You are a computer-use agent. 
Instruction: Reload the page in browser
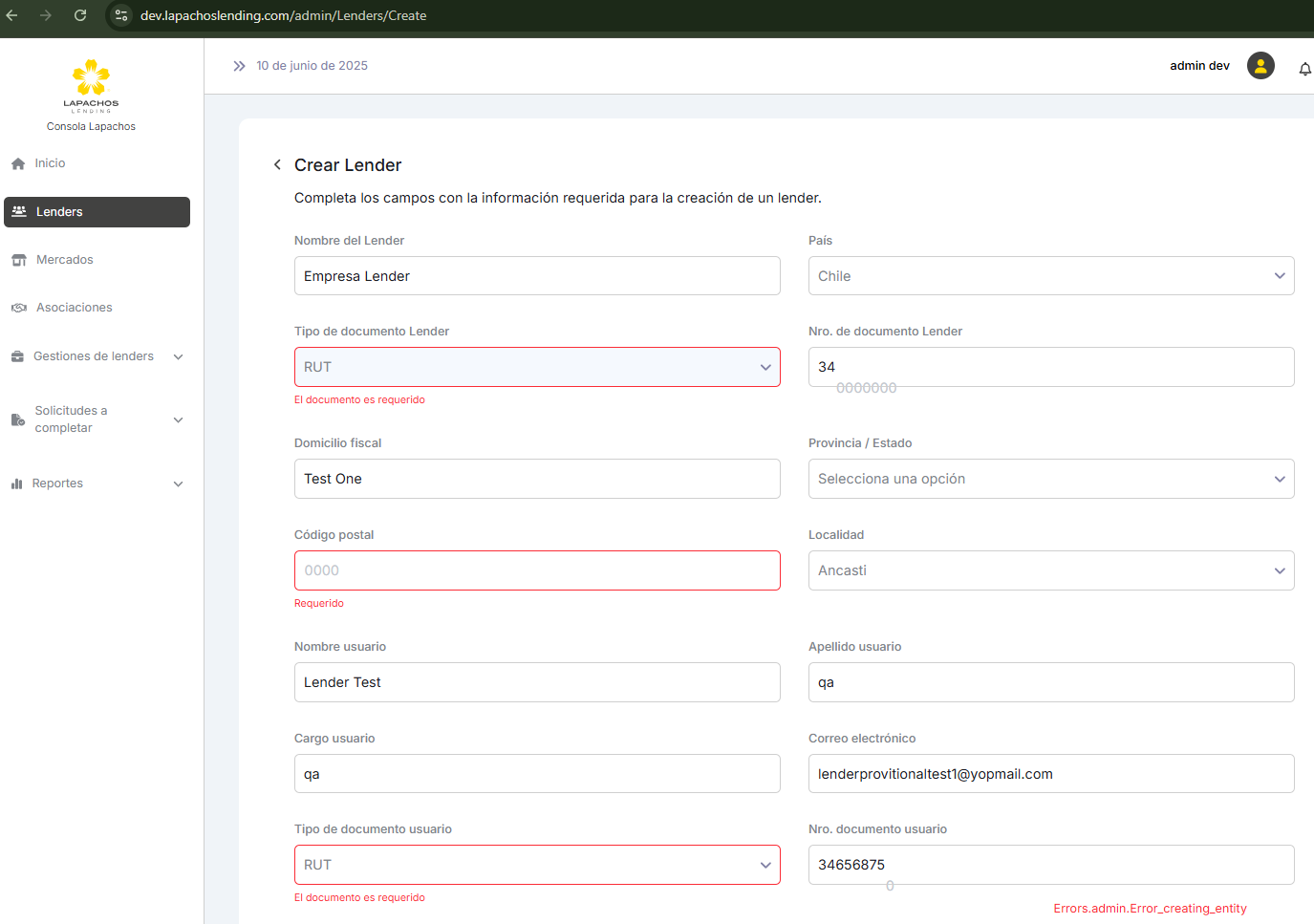pos(80,15)
